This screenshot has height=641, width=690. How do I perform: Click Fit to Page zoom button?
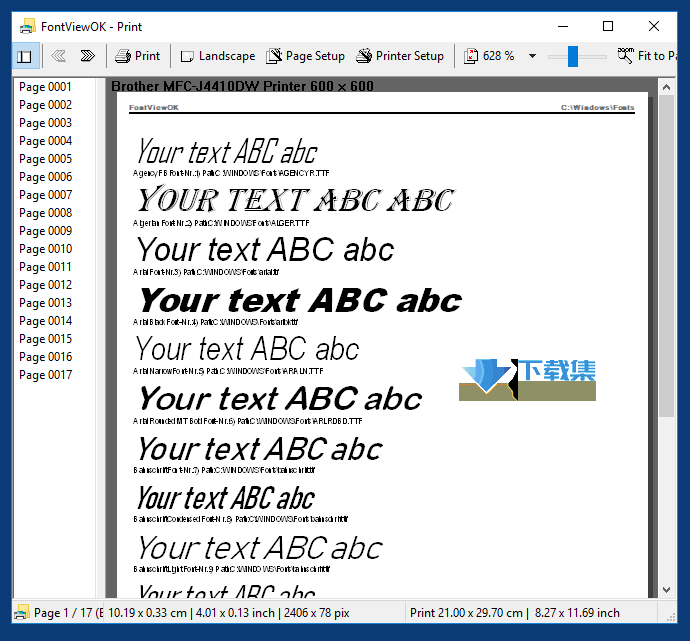646,56
